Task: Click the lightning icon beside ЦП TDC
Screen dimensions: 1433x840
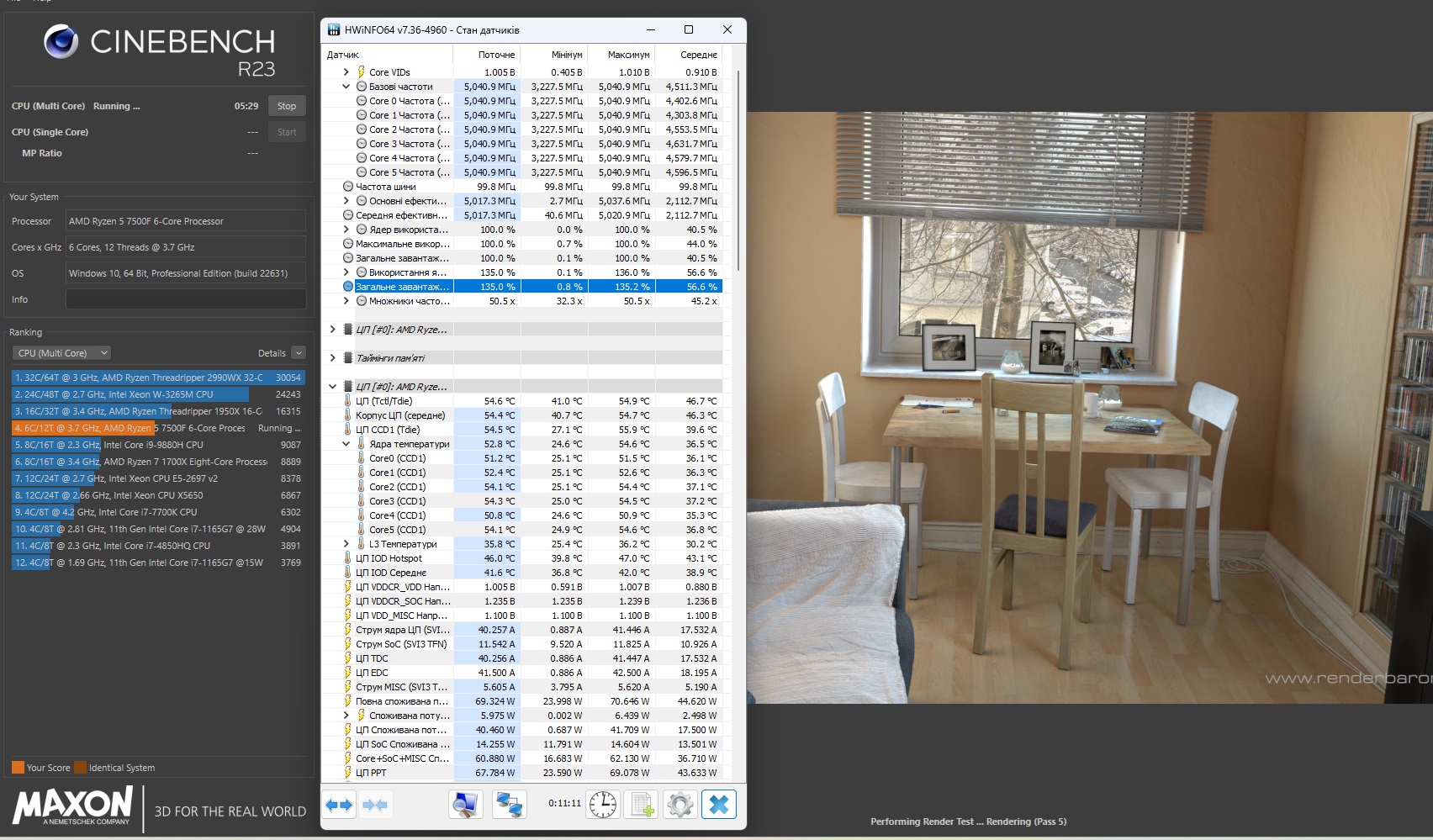Action: tap(348, 658)
